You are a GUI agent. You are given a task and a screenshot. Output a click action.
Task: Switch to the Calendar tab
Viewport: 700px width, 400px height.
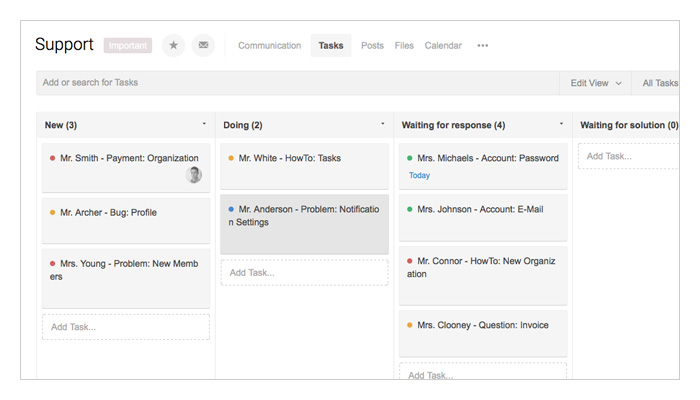pyautogui.click(x=443, y=45)
